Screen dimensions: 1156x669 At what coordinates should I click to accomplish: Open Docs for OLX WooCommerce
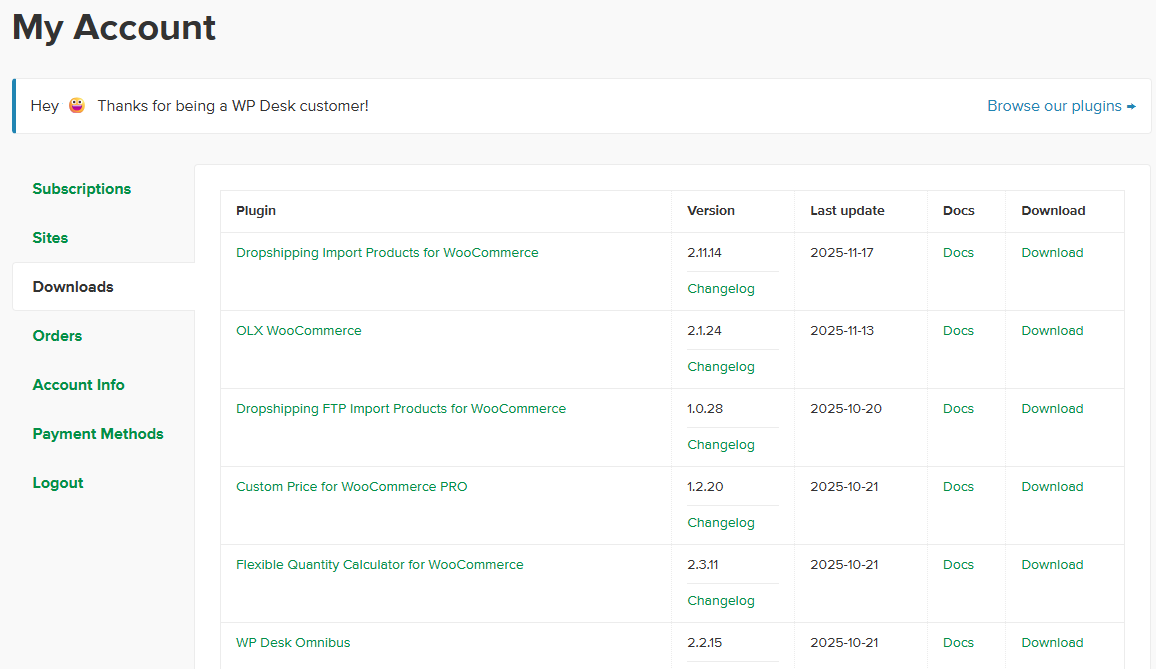coord(958,331)
